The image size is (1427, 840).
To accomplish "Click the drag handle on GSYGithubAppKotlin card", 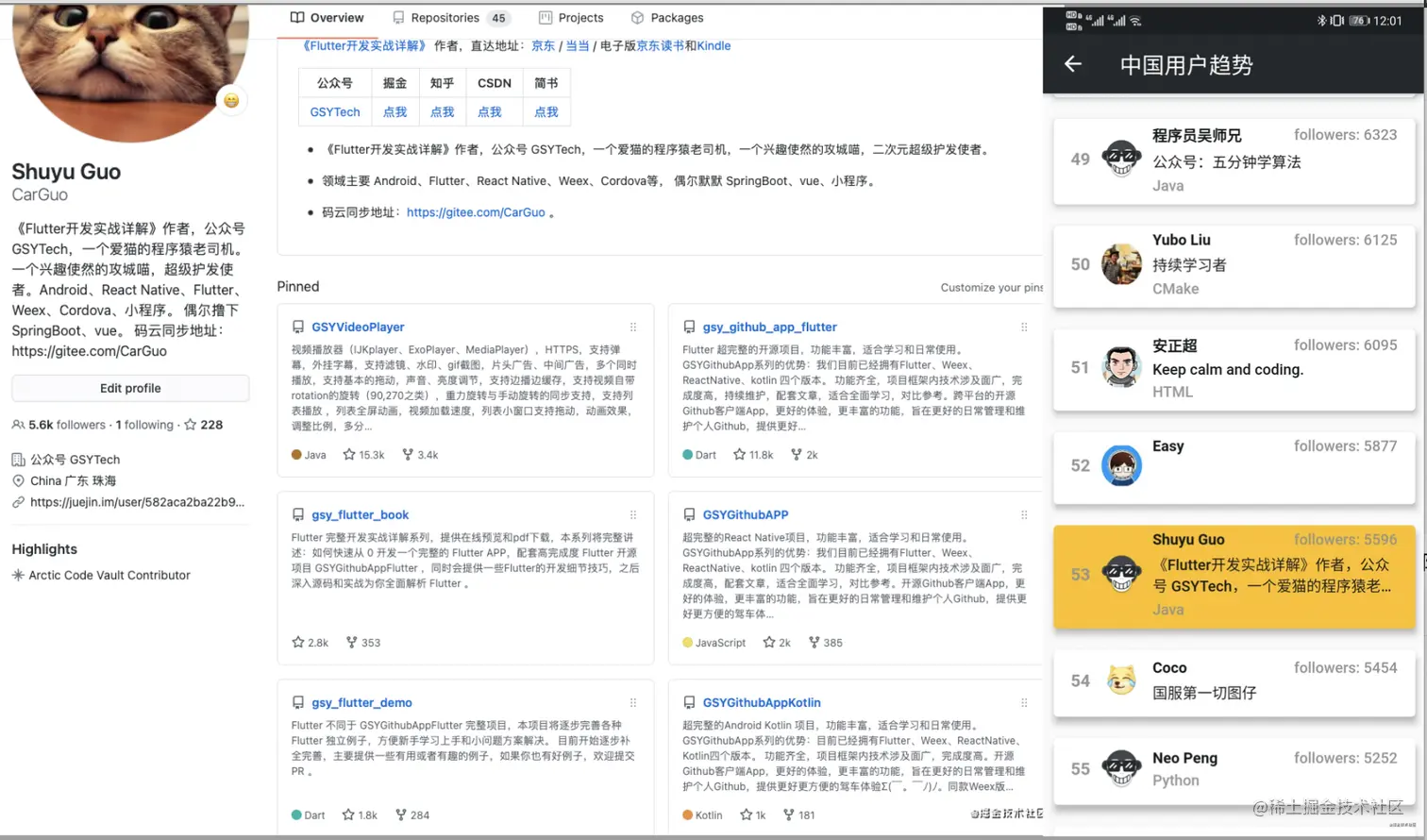I will pyautogui.click(x=1024, y=702).
